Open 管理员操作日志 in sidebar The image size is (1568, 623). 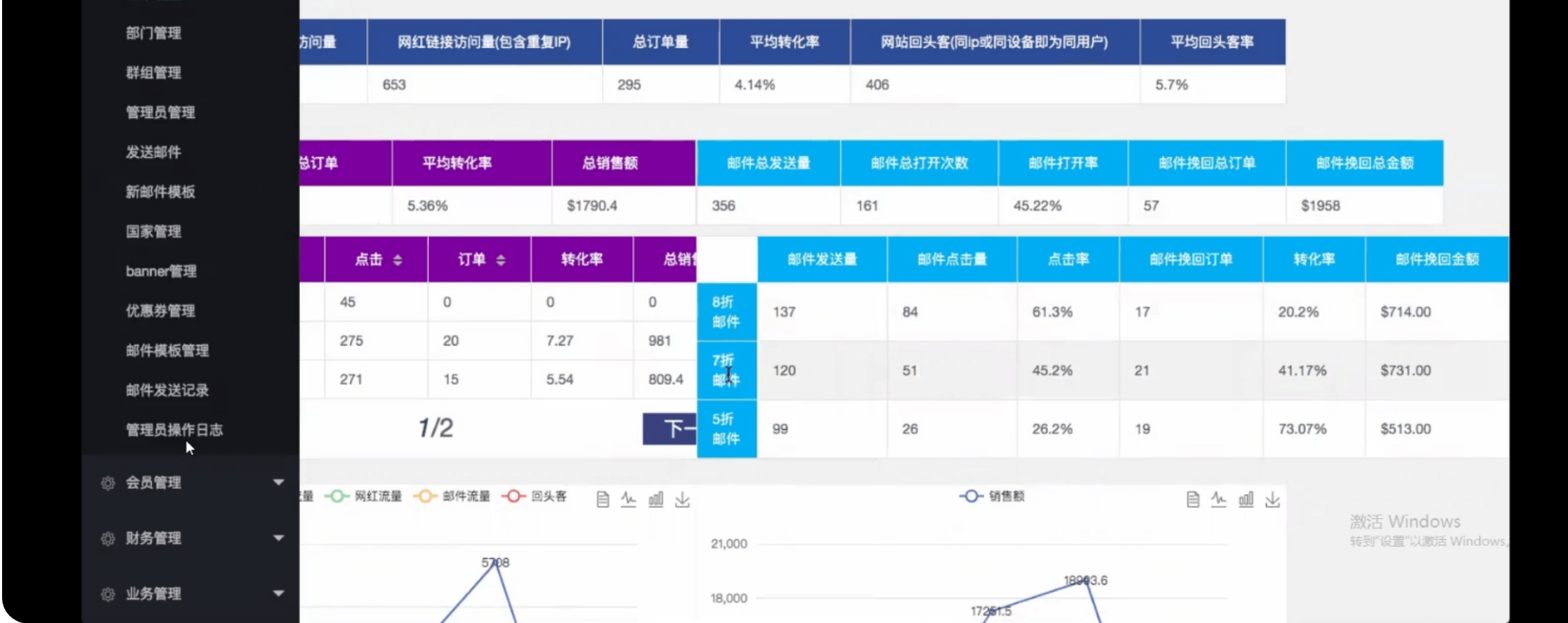tap(174, 430)
